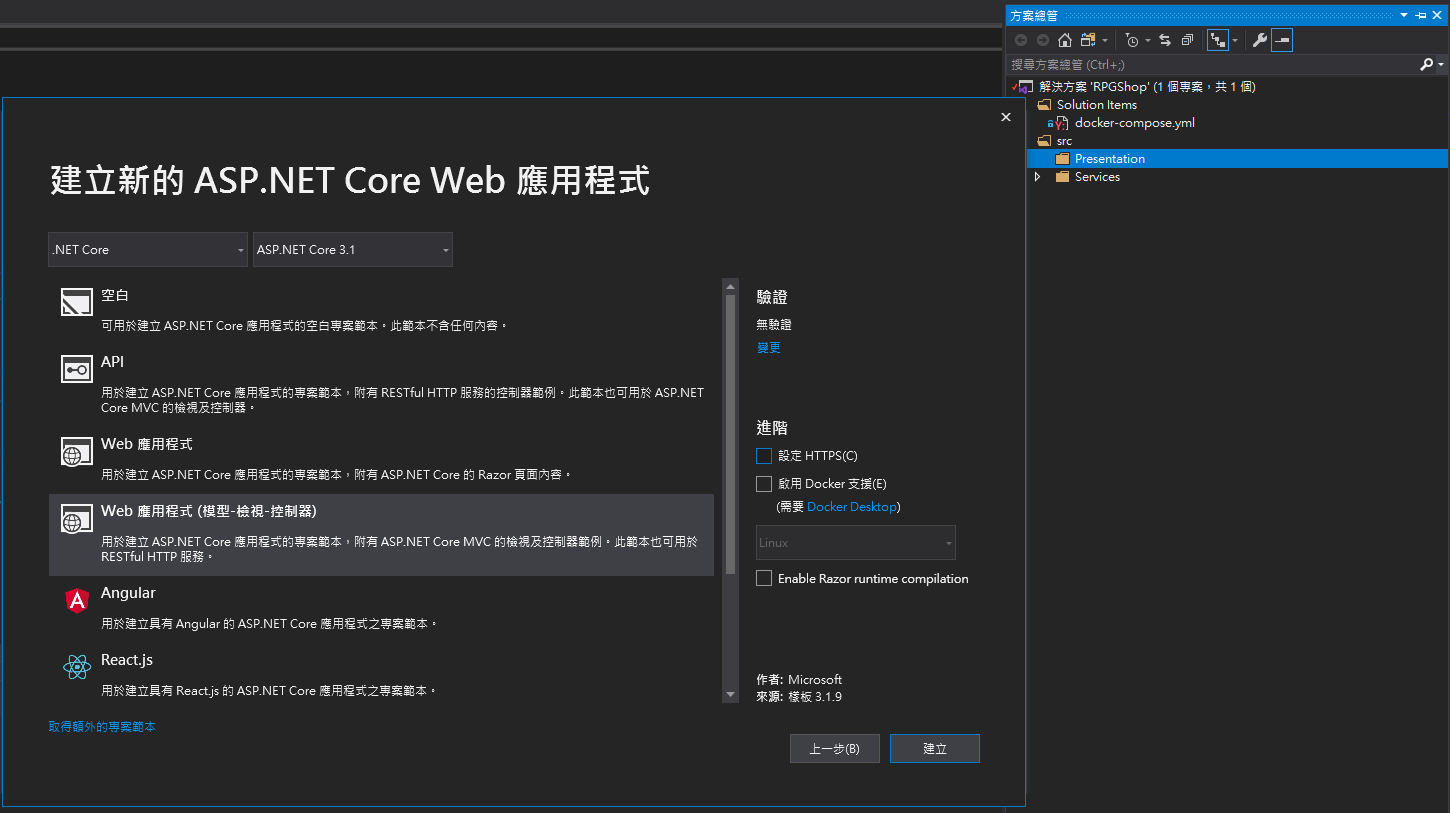This screenshot has width=1450, height=813.
Task: Click the 建立 create button
Action: click(935, 749)
